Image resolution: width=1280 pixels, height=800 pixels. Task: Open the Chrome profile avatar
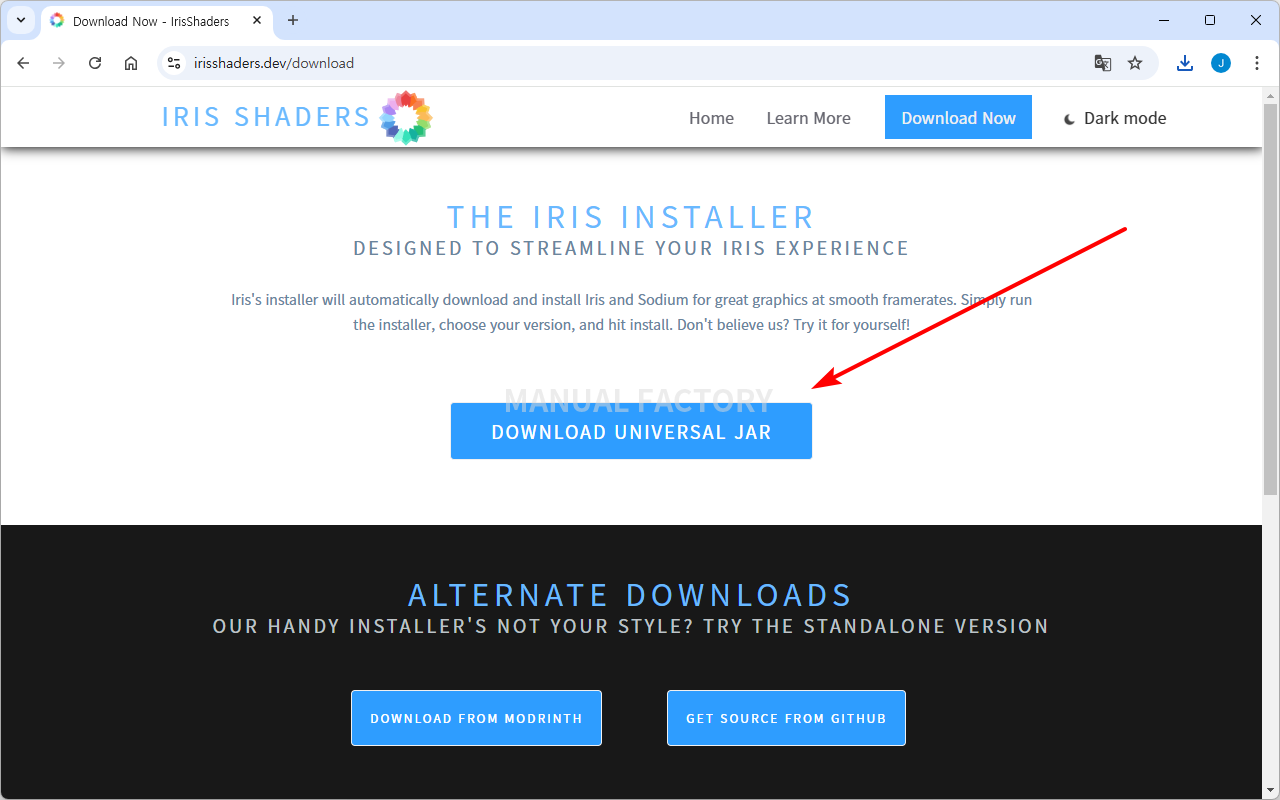click(x=1221, y=63)
